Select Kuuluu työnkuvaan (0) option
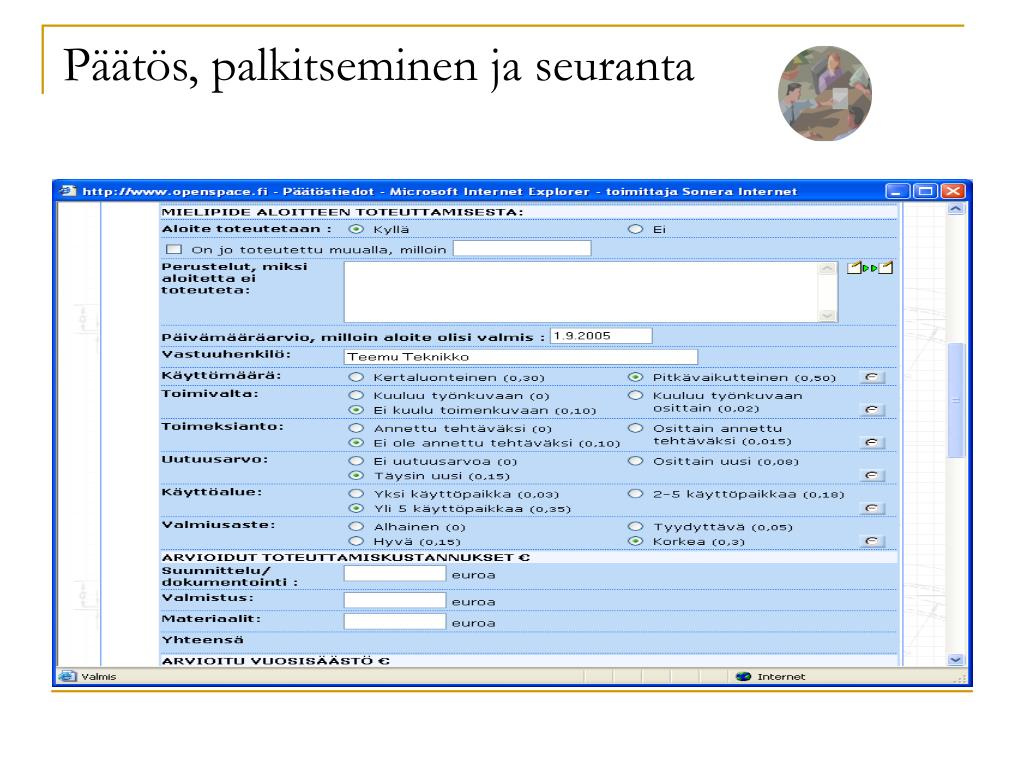The width and height of the screenshot is (1024, 768). 356,395
